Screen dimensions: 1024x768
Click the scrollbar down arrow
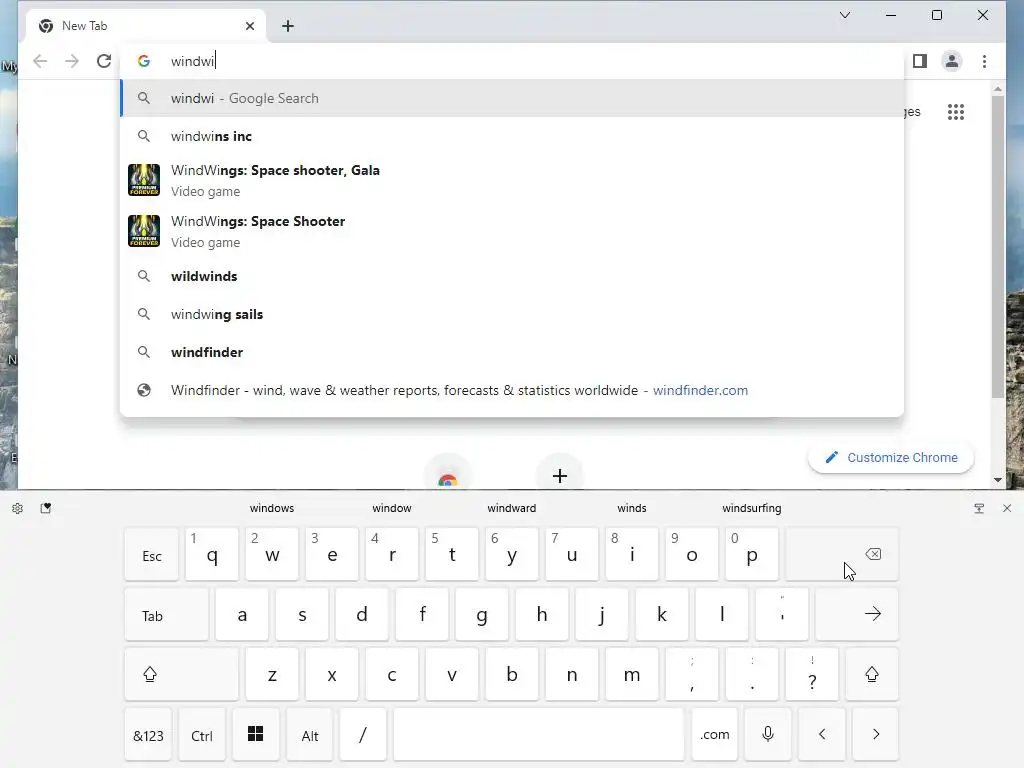(x=997, y=480)
